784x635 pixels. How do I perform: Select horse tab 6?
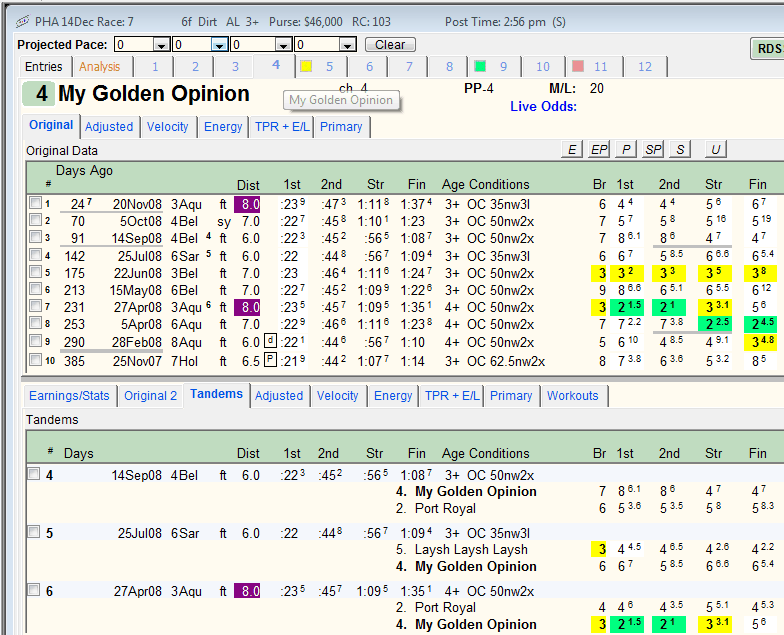tap(370, 66)
